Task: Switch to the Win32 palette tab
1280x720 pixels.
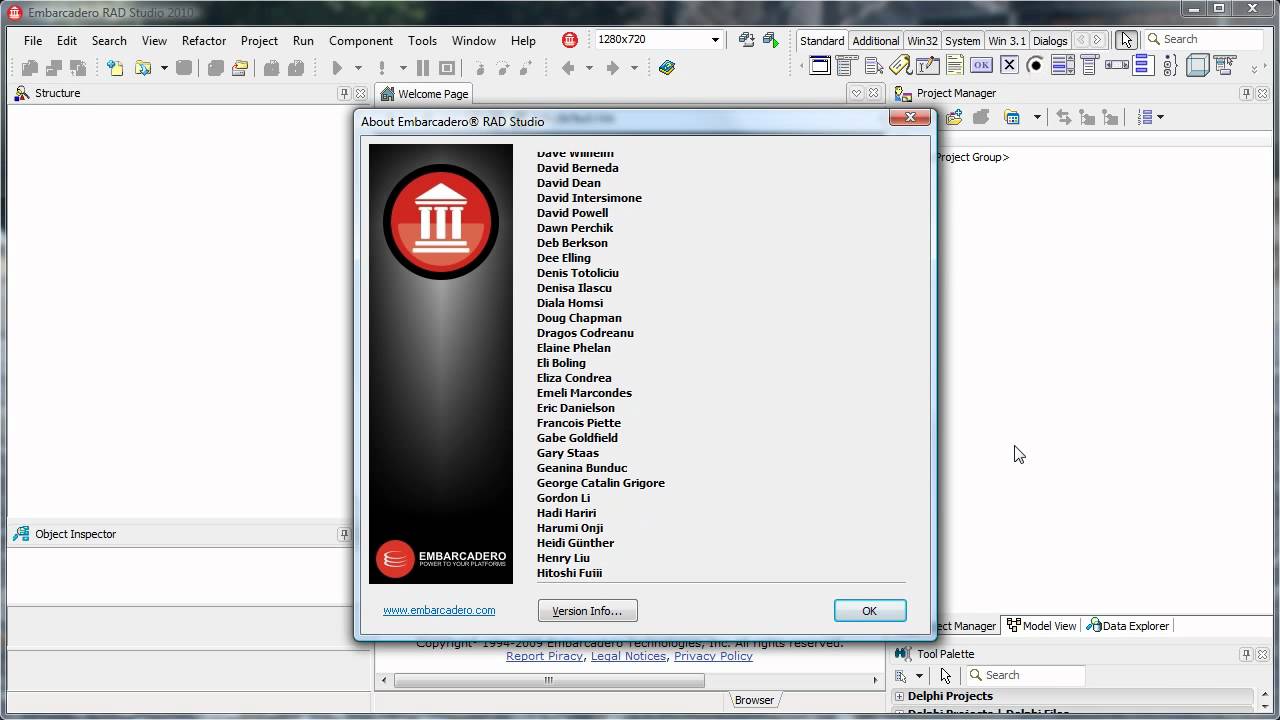Action: click(921, 41)
